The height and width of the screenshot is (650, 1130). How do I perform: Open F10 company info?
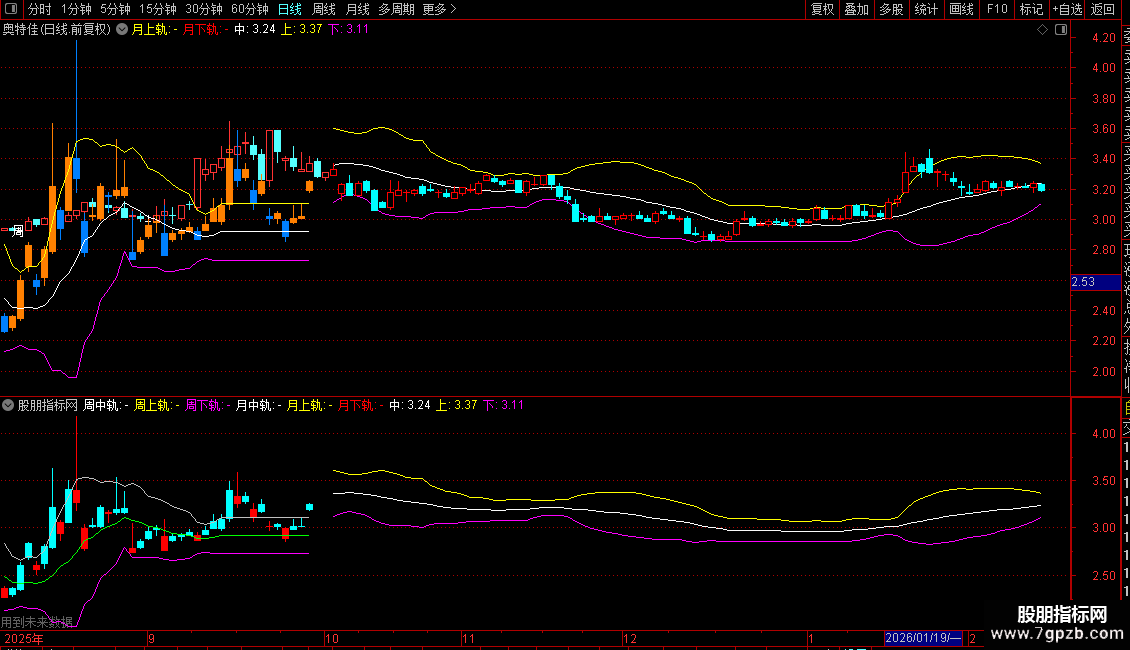tap(997, 9)
